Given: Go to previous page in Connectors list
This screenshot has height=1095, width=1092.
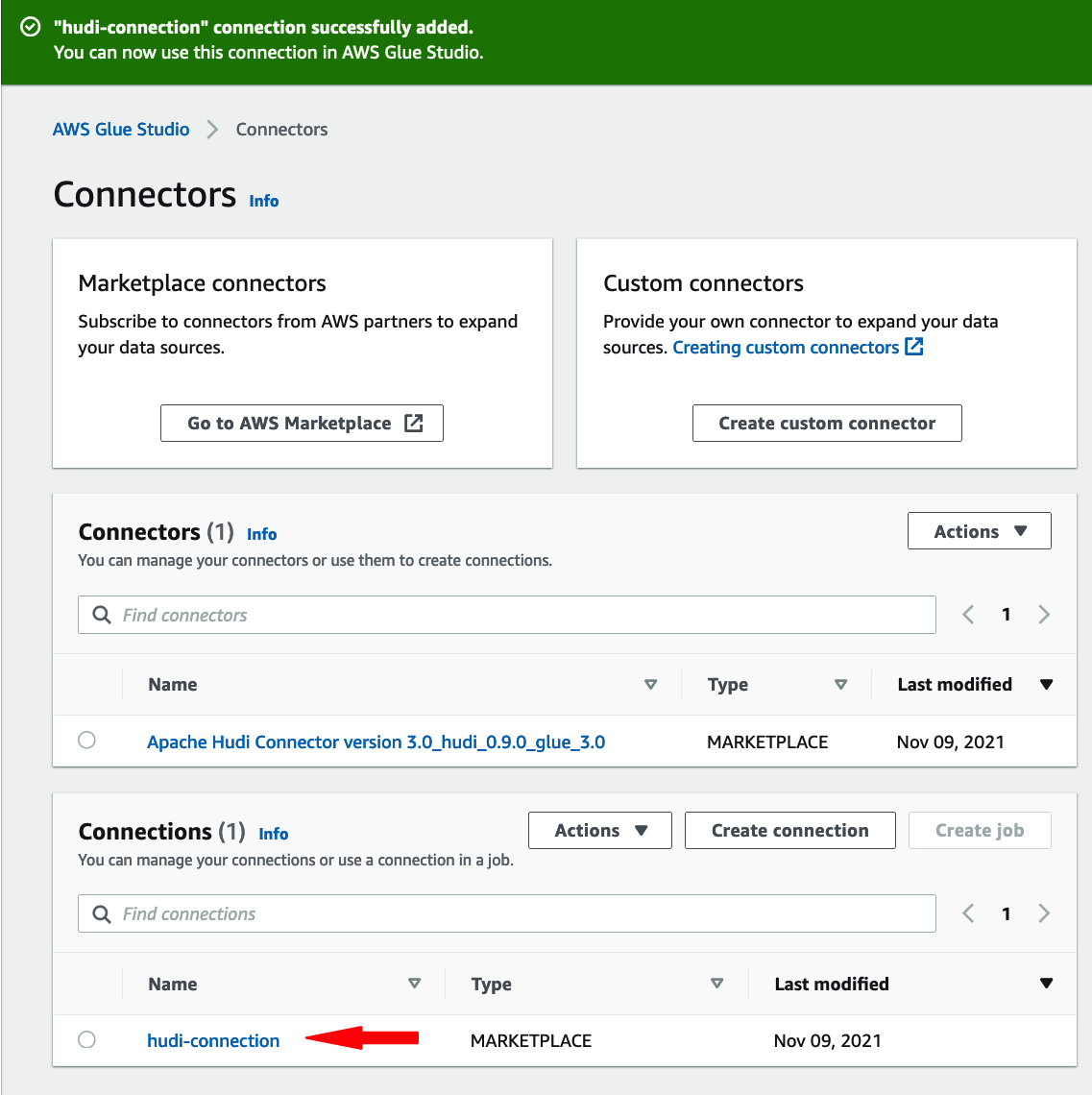Looking at the screenshot, I should point(968,615).
